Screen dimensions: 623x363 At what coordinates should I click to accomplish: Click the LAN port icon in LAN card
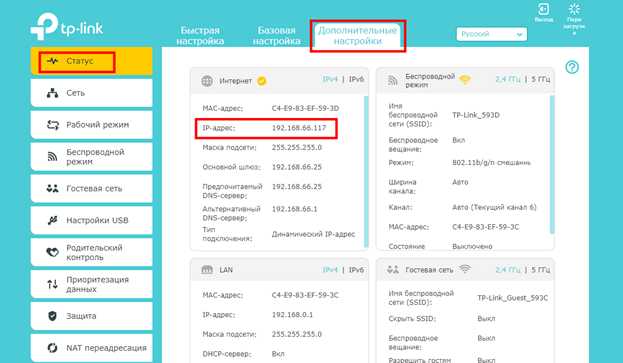point(207,270)
